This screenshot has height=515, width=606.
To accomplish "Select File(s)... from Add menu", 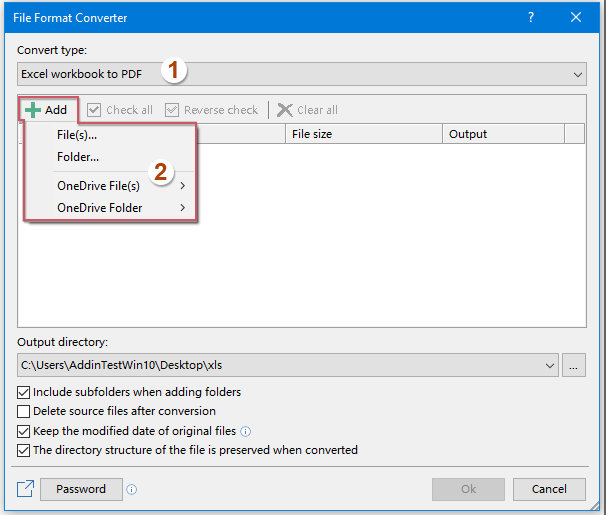I will (x=77, y=135).
